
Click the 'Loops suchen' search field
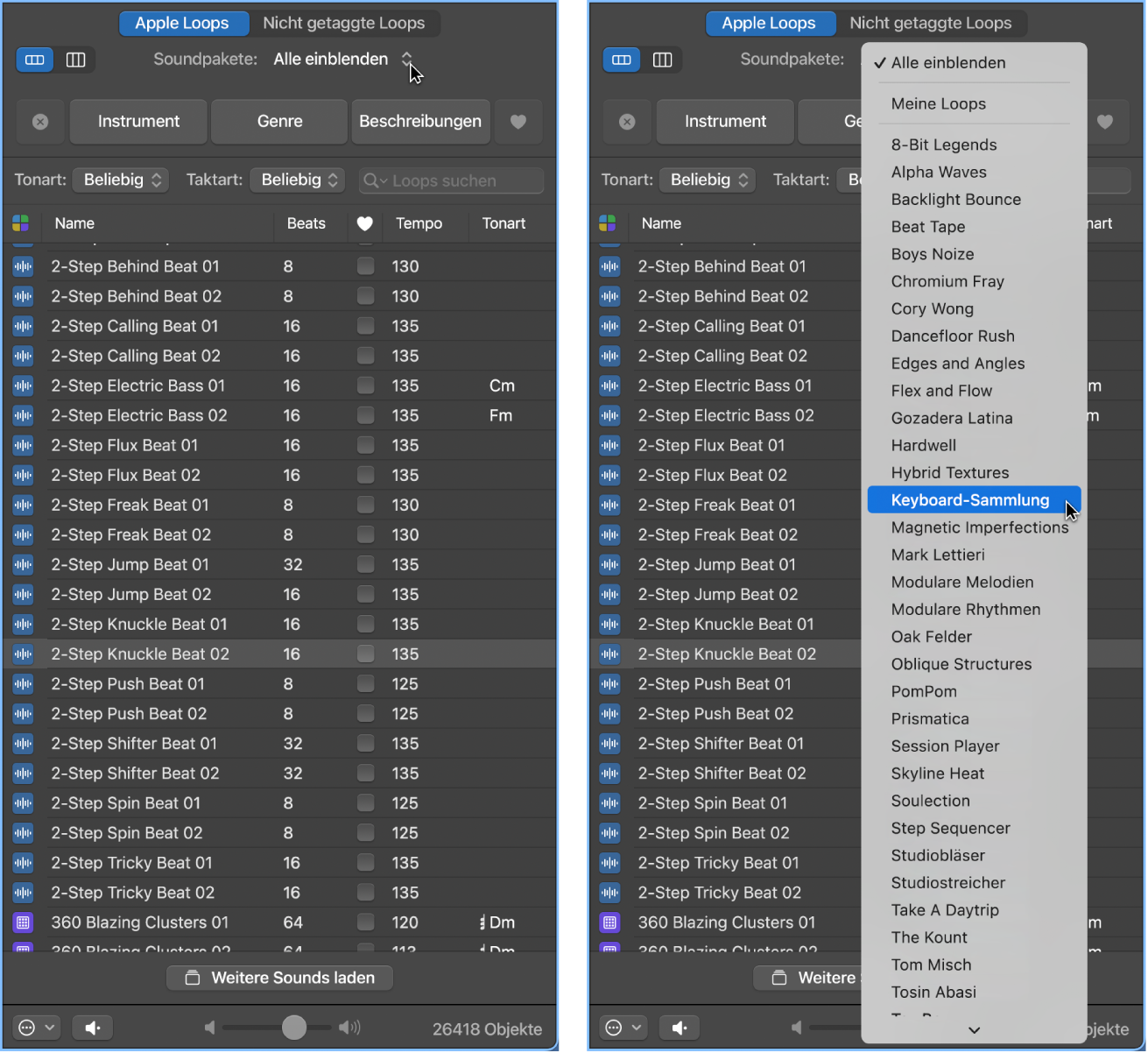[451, 180]
